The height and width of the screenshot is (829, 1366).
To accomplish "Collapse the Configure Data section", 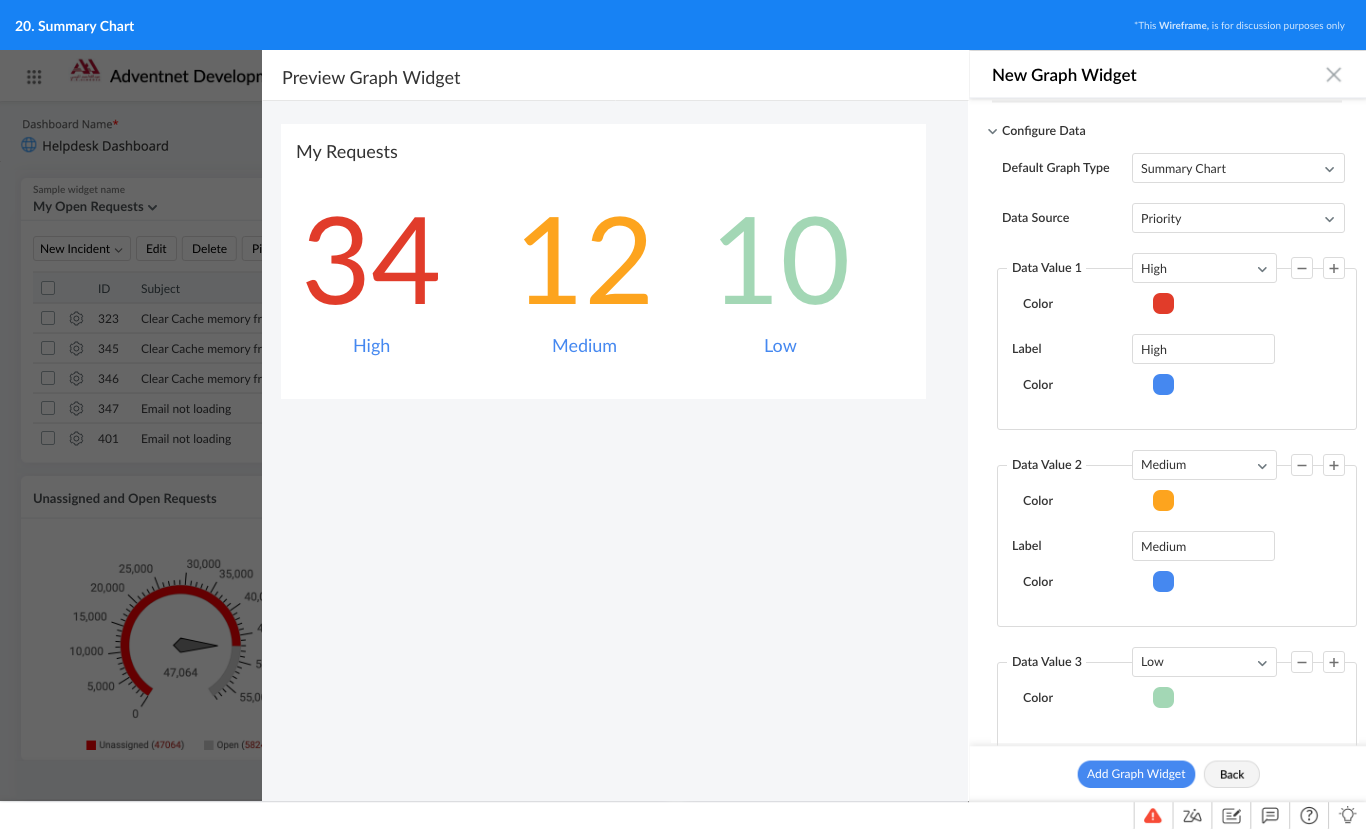I will 992,131.
